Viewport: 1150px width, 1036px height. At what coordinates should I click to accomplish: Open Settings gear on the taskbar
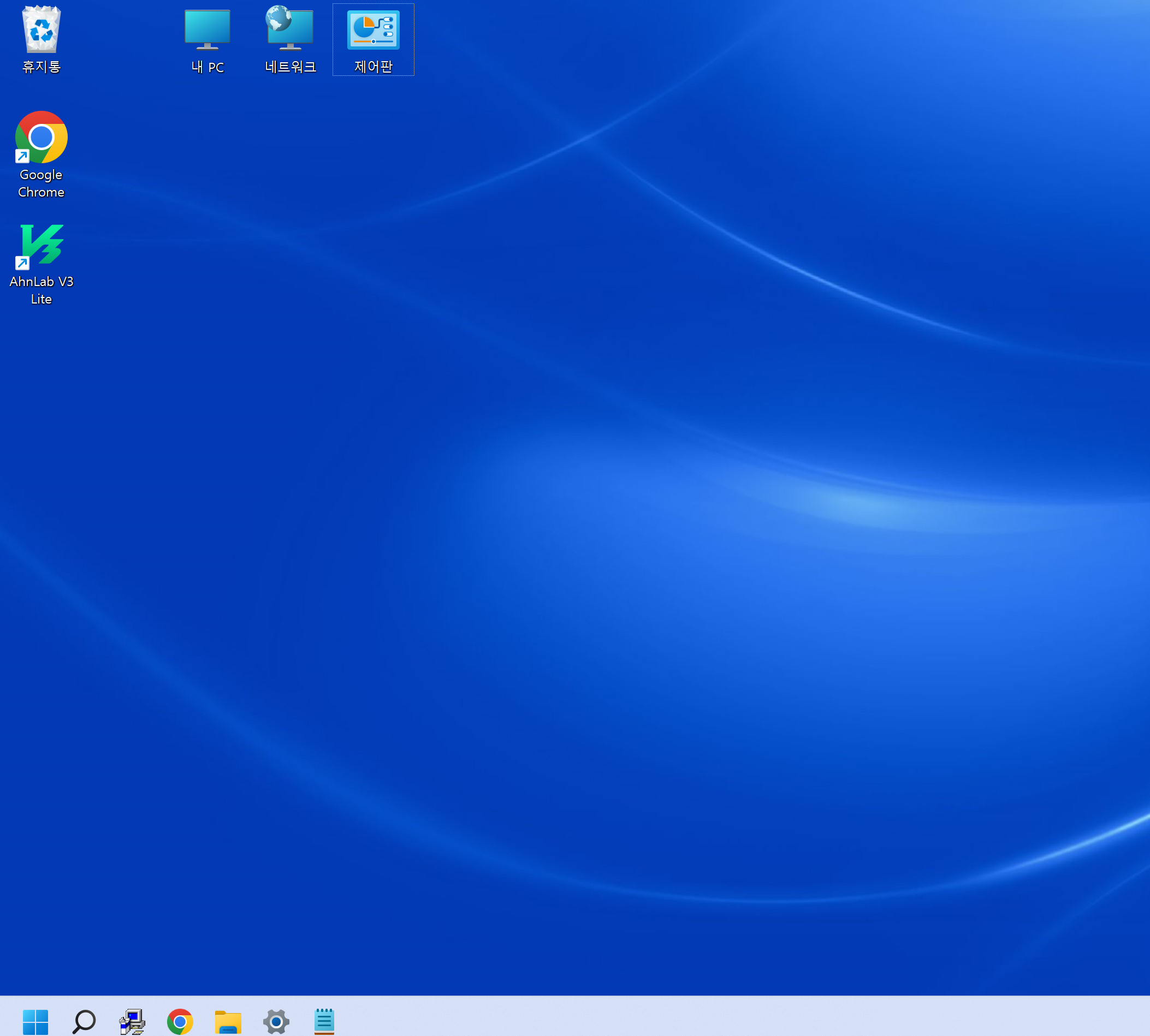[276, 1022]
